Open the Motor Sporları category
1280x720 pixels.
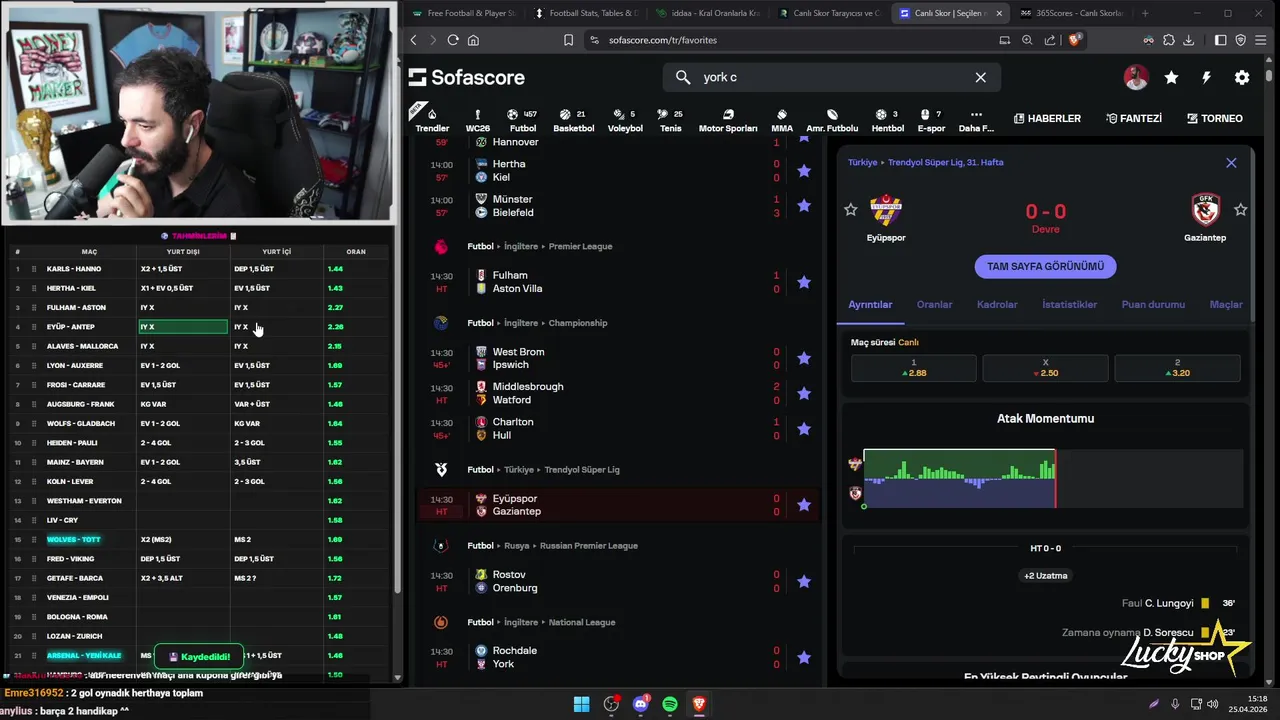(728, 121)
